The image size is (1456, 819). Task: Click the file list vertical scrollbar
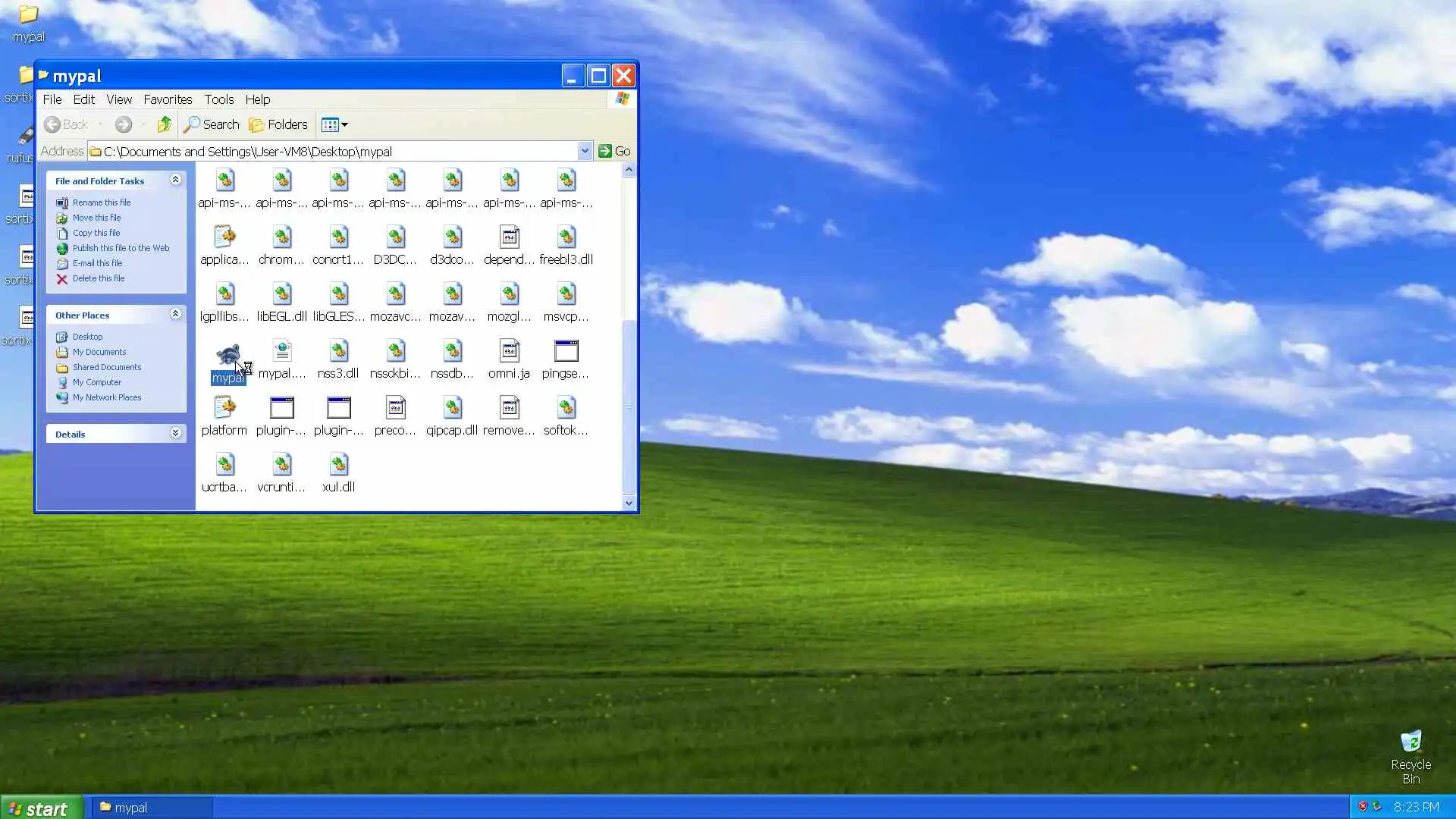(x=629, y=409)
